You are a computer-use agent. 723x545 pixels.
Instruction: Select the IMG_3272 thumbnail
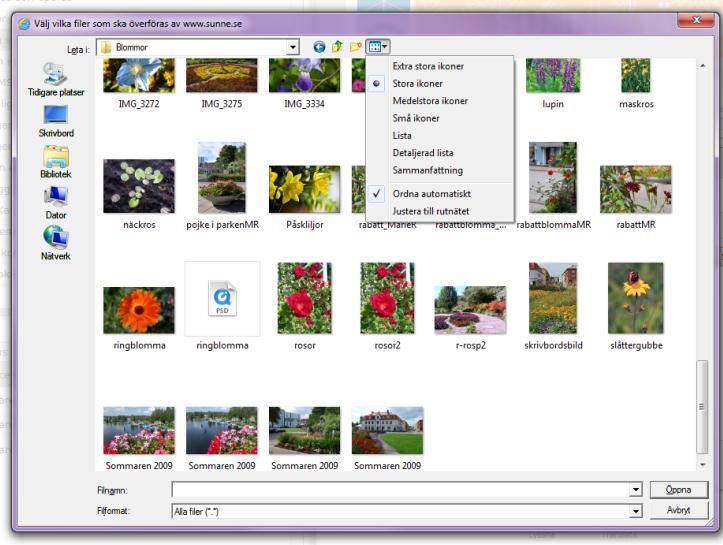[139, 75]
